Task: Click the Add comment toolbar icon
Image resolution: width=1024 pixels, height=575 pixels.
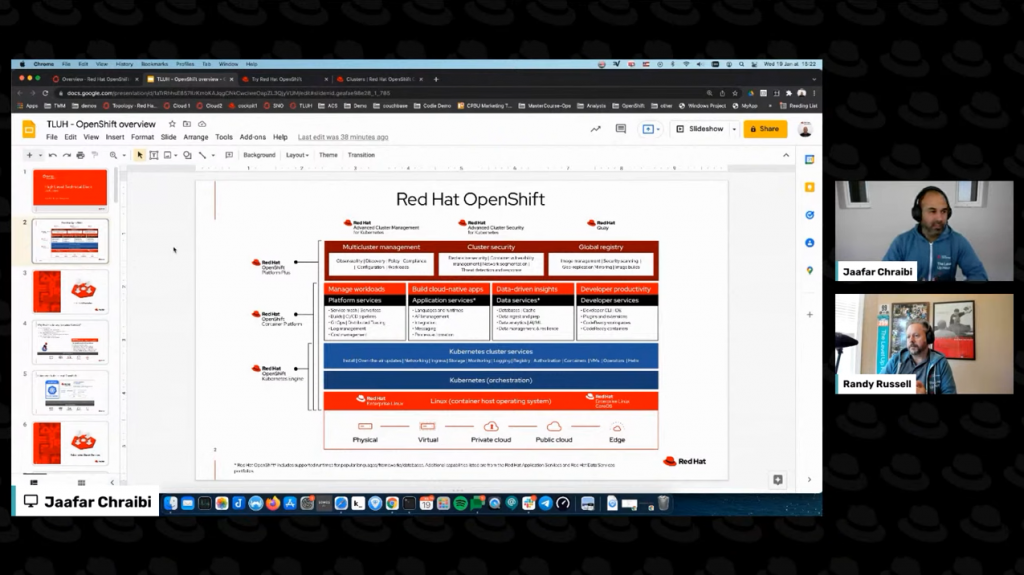Action: click(x=229, y=155)
